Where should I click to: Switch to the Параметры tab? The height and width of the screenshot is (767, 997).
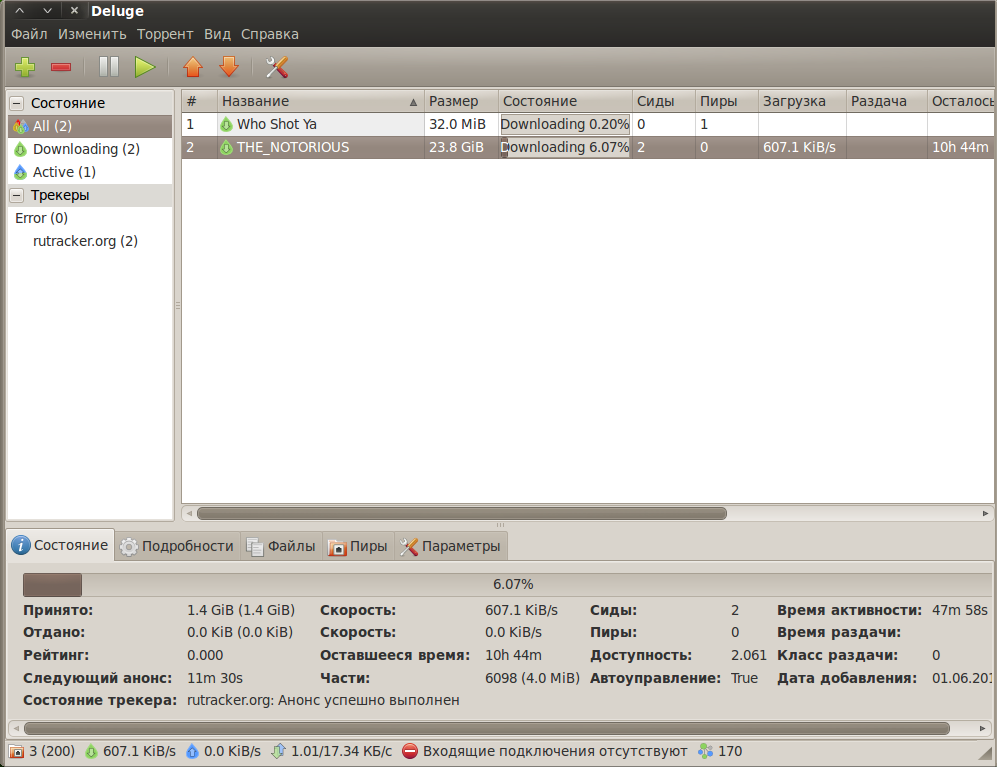pos(451,546)
